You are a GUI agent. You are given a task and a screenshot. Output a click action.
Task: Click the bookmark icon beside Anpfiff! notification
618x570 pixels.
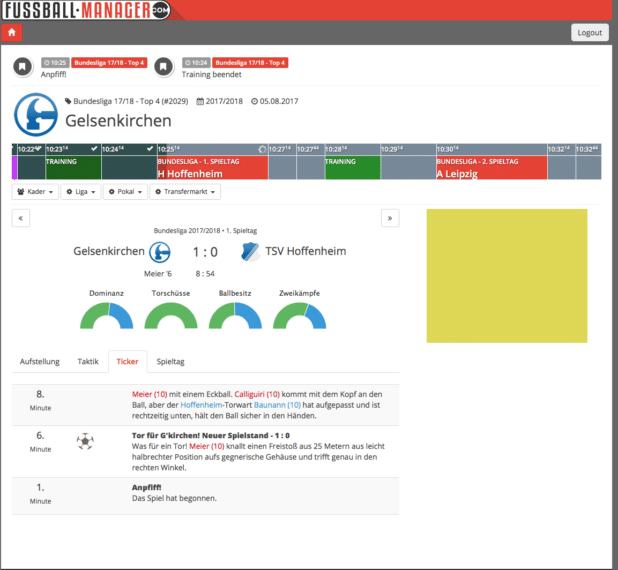pyautogui.click(x=22, y=67)
